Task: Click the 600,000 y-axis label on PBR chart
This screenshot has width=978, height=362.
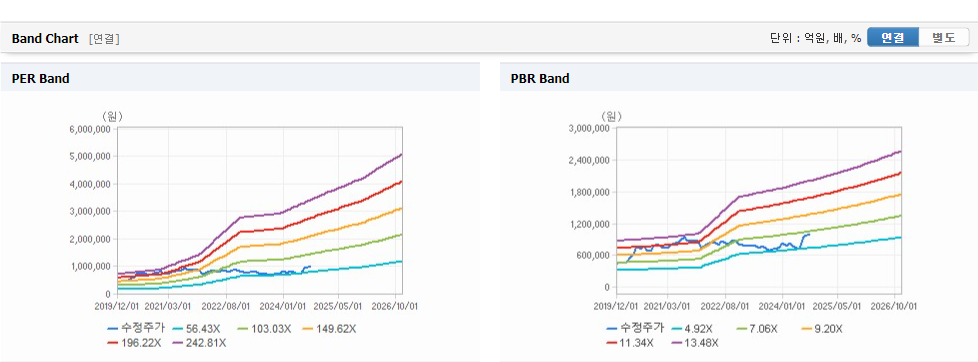Action: pyautogui.click(x=593, y=255)
